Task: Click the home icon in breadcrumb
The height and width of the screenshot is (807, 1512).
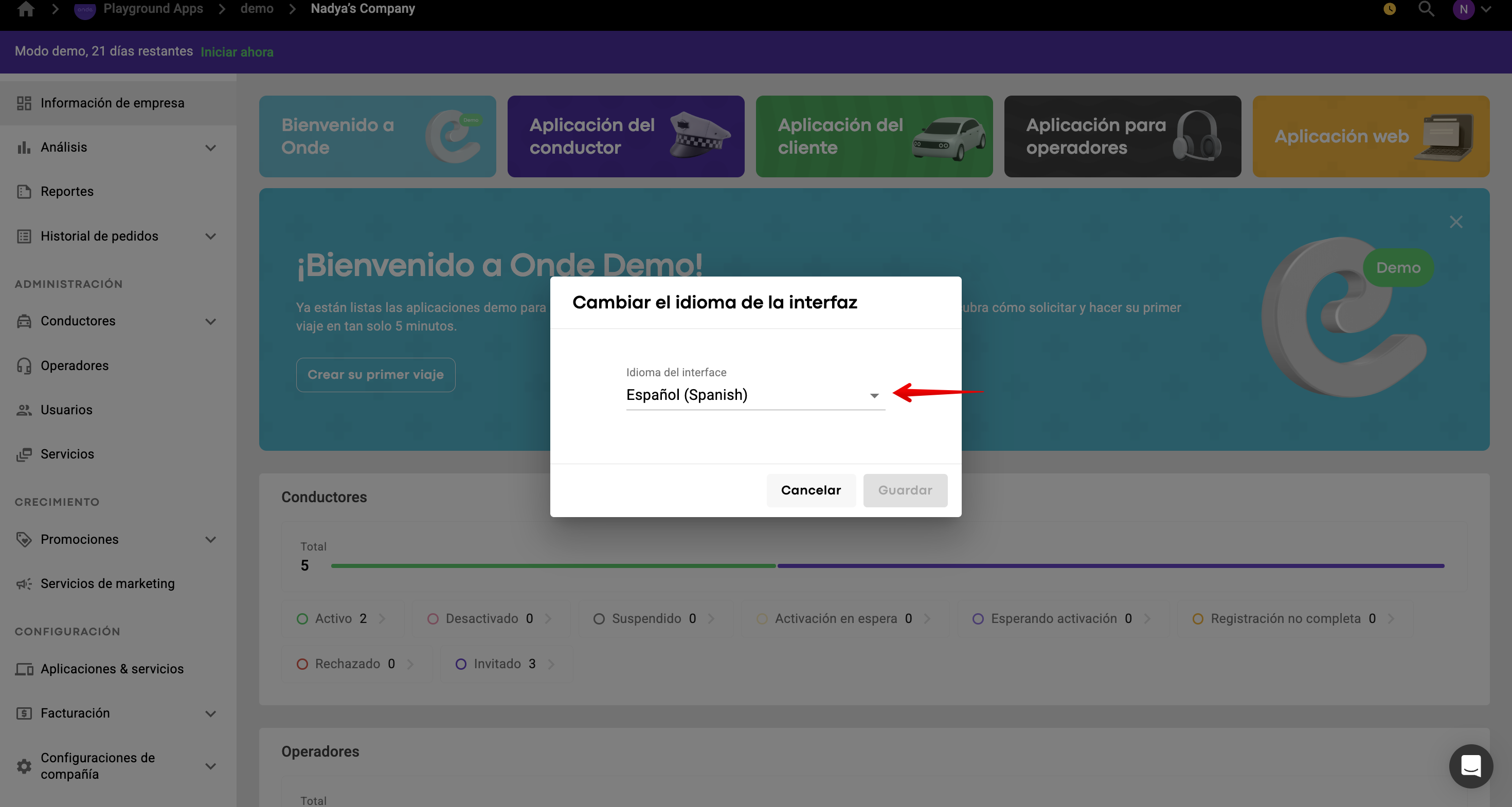Action: tap(26, 9)
